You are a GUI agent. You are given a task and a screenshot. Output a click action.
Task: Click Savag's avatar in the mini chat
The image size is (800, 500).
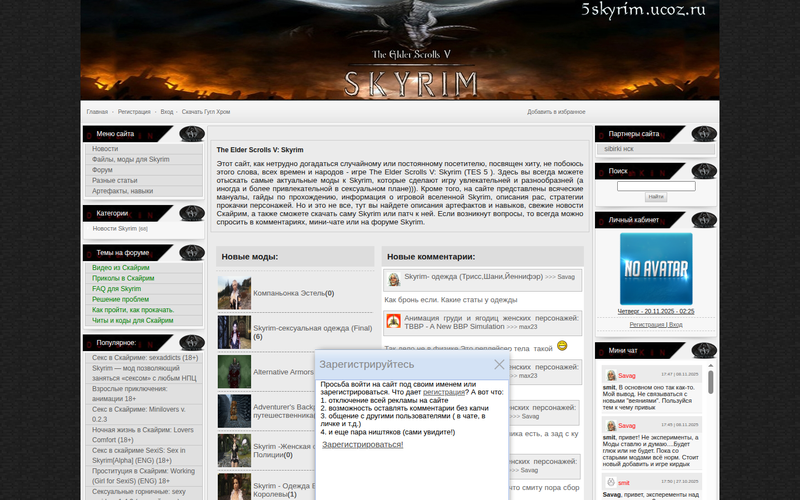pos(610,375)
